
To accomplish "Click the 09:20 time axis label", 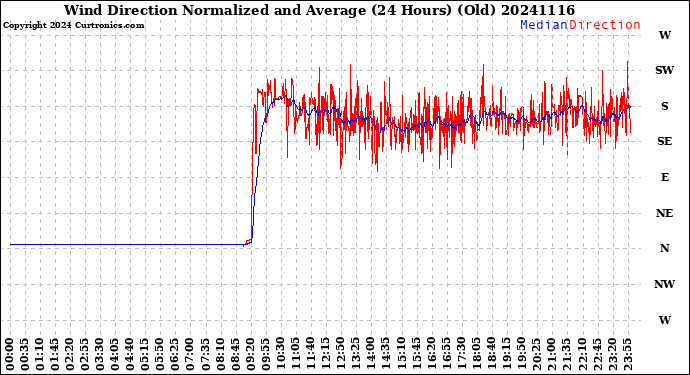I will (x=251, y=354).
